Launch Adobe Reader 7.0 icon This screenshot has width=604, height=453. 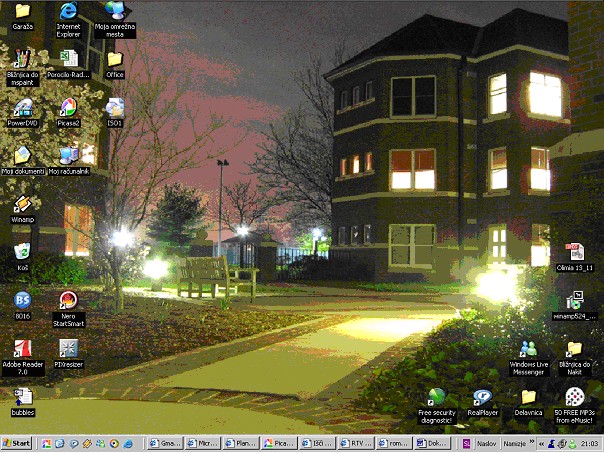[22, 348]
